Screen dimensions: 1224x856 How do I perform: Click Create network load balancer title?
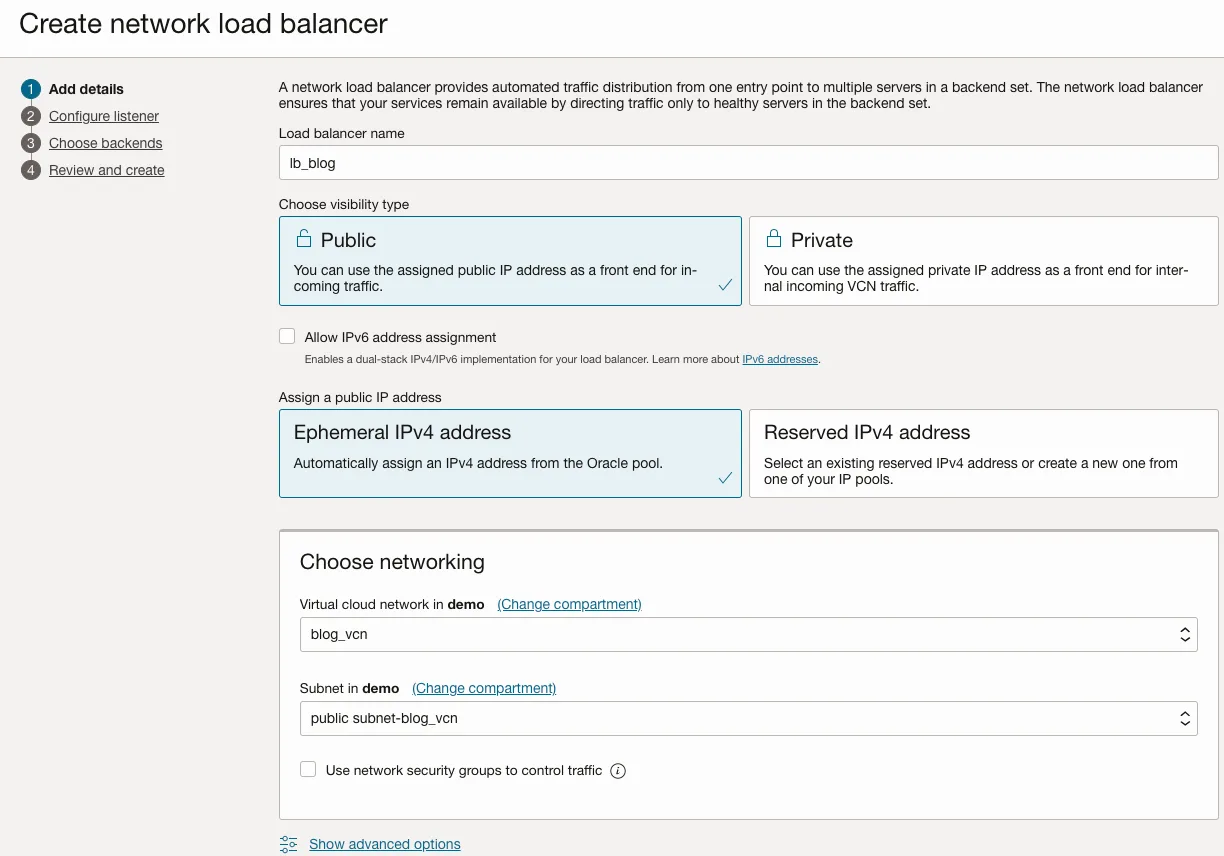(203, 24)
